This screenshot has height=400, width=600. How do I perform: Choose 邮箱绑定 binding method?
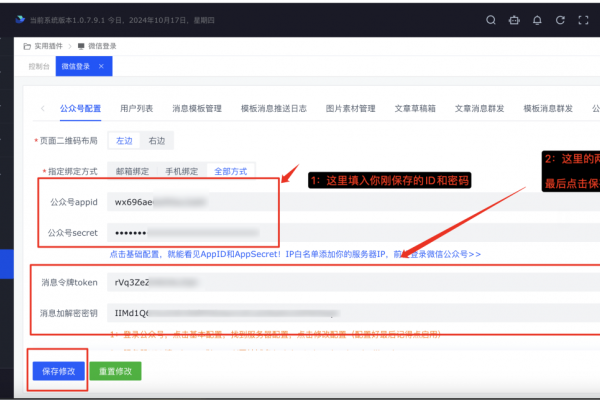point(132,171)
